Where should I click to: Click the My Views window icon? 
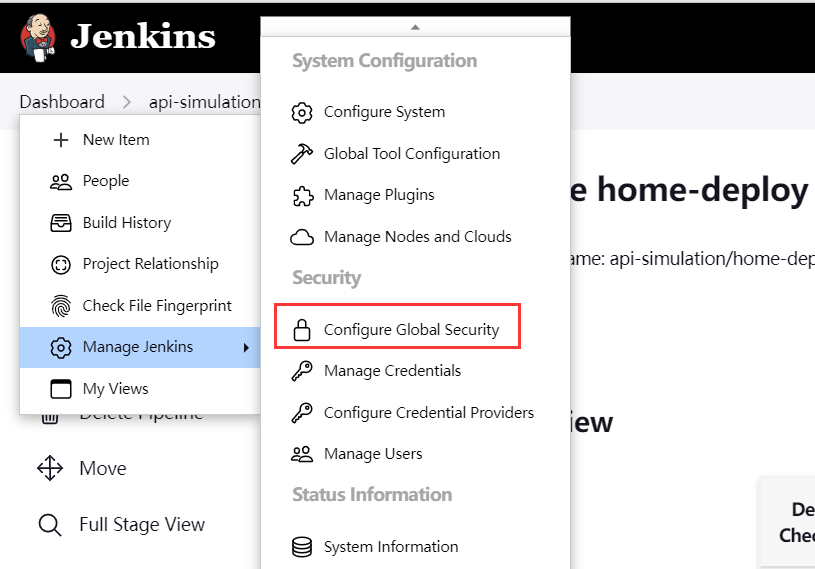[x=61, y=389]
